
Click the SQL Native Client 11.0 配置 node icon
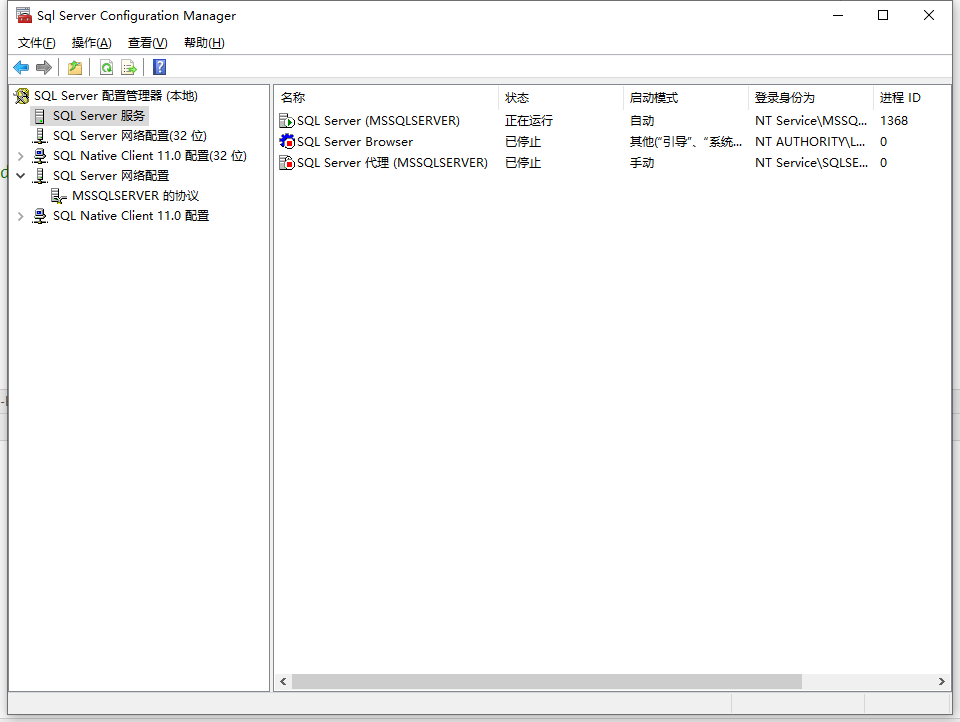click(40, 216)
